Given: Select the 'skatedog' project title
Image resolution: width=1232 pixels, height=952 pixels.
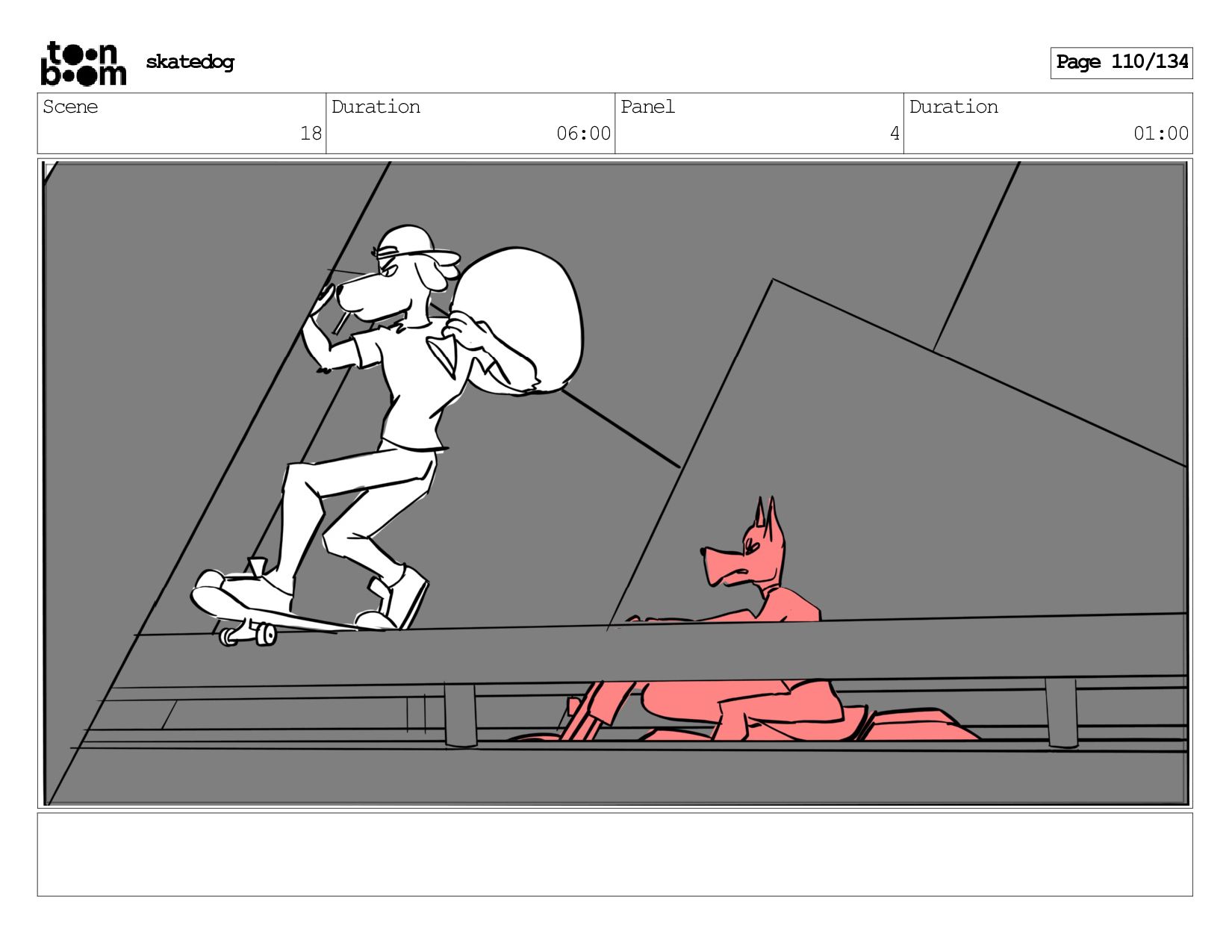Looking at the screenshot, I should click(x=190, y=62).
